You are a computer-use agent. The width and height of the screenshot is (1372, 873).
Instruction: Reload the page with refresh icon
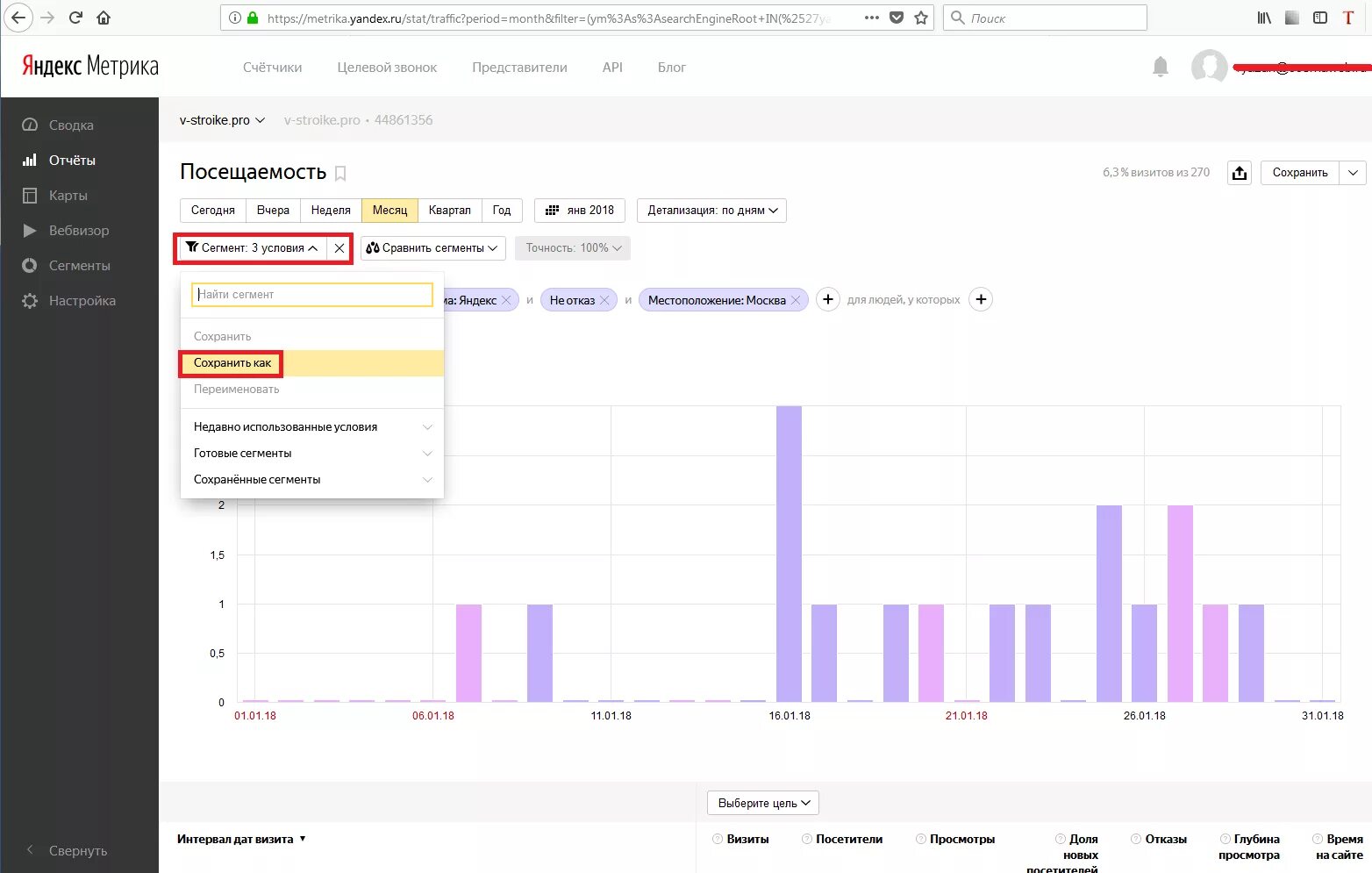click(75, 18)
